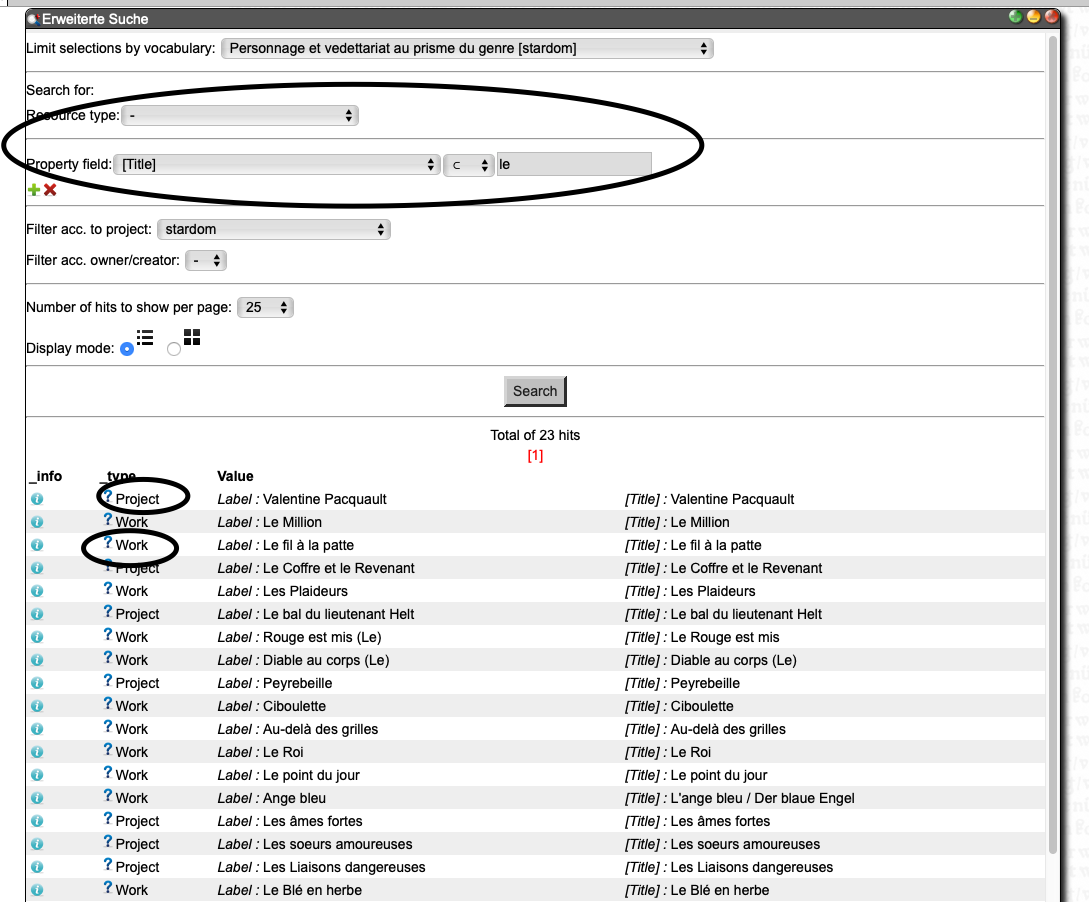Click the label 'Les soeurs amoureuses'
This screenshot has height=902, width=1089.
point(338,844)
